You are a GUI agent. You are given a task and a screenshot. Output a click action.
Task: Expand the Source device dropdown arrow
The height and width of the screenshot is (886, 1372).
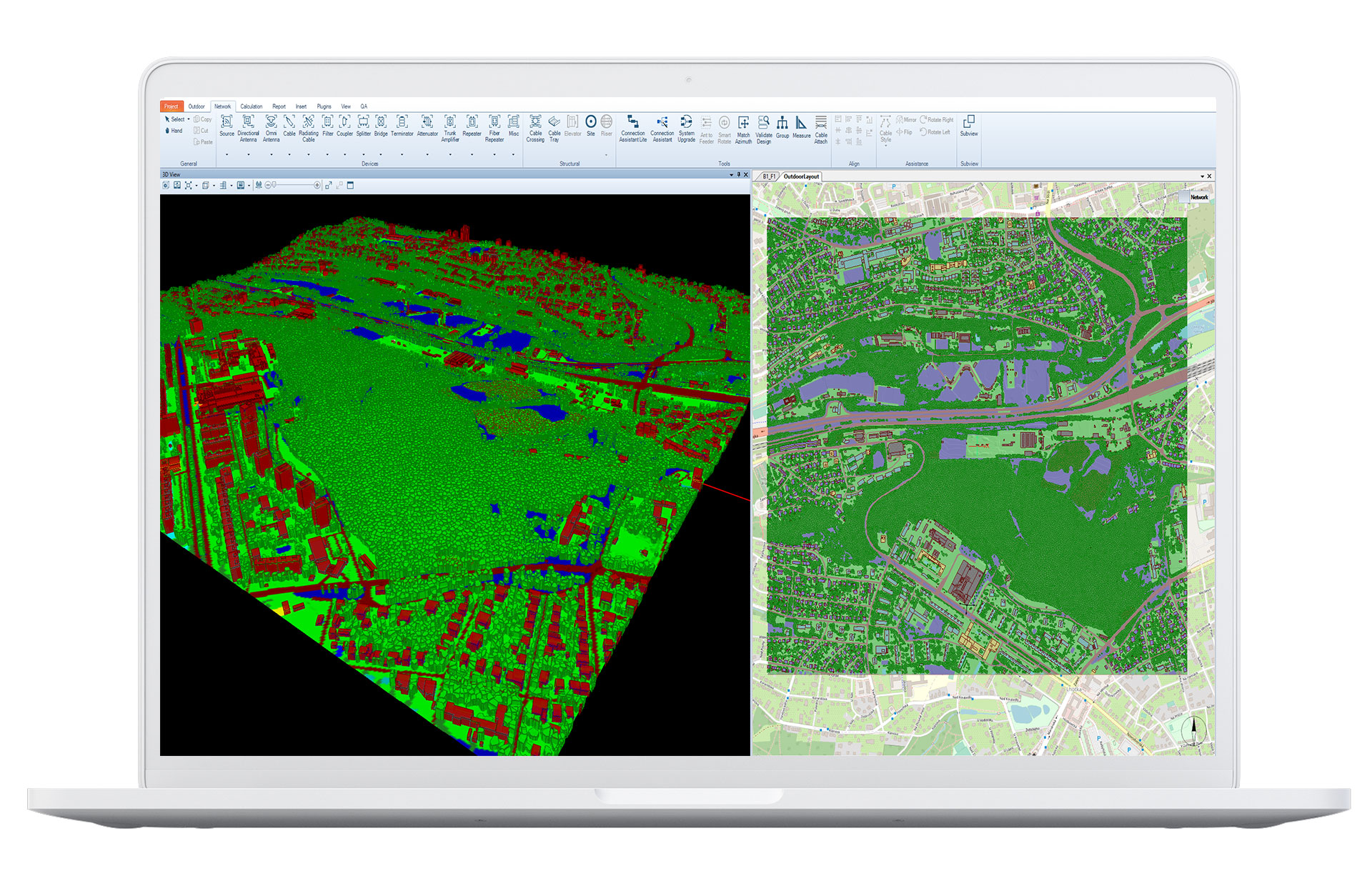point(227,154)
